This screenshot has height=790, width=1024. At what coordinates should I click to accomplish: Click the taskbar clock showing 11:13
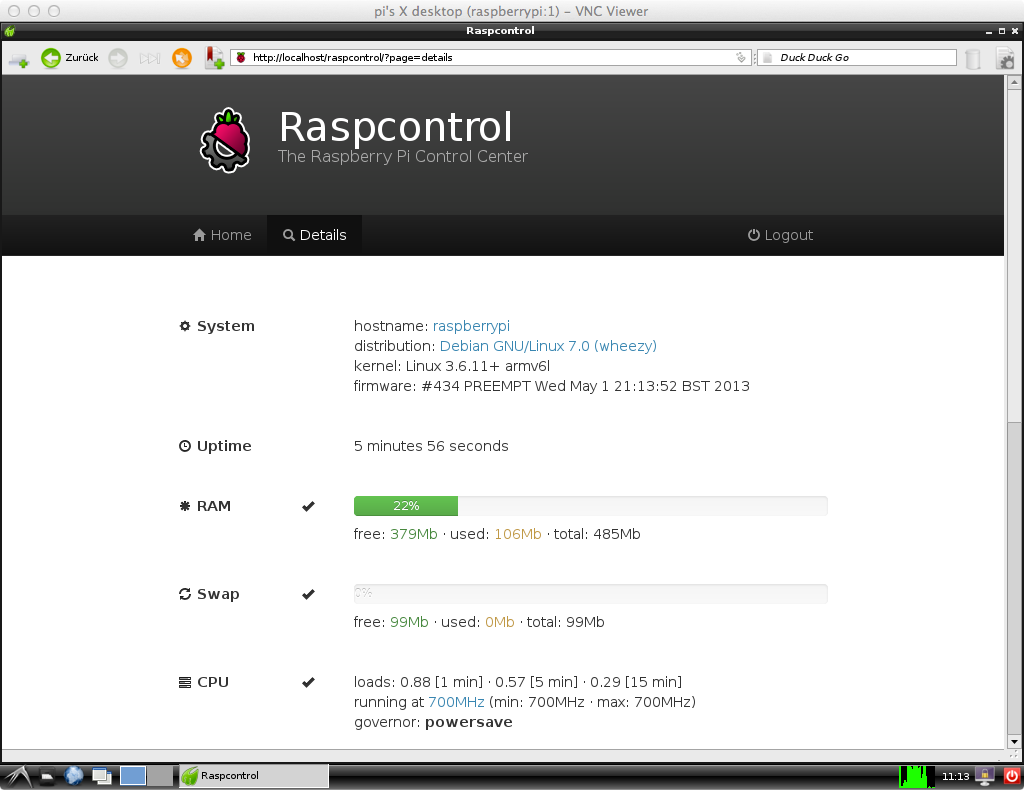pos(955,776)
